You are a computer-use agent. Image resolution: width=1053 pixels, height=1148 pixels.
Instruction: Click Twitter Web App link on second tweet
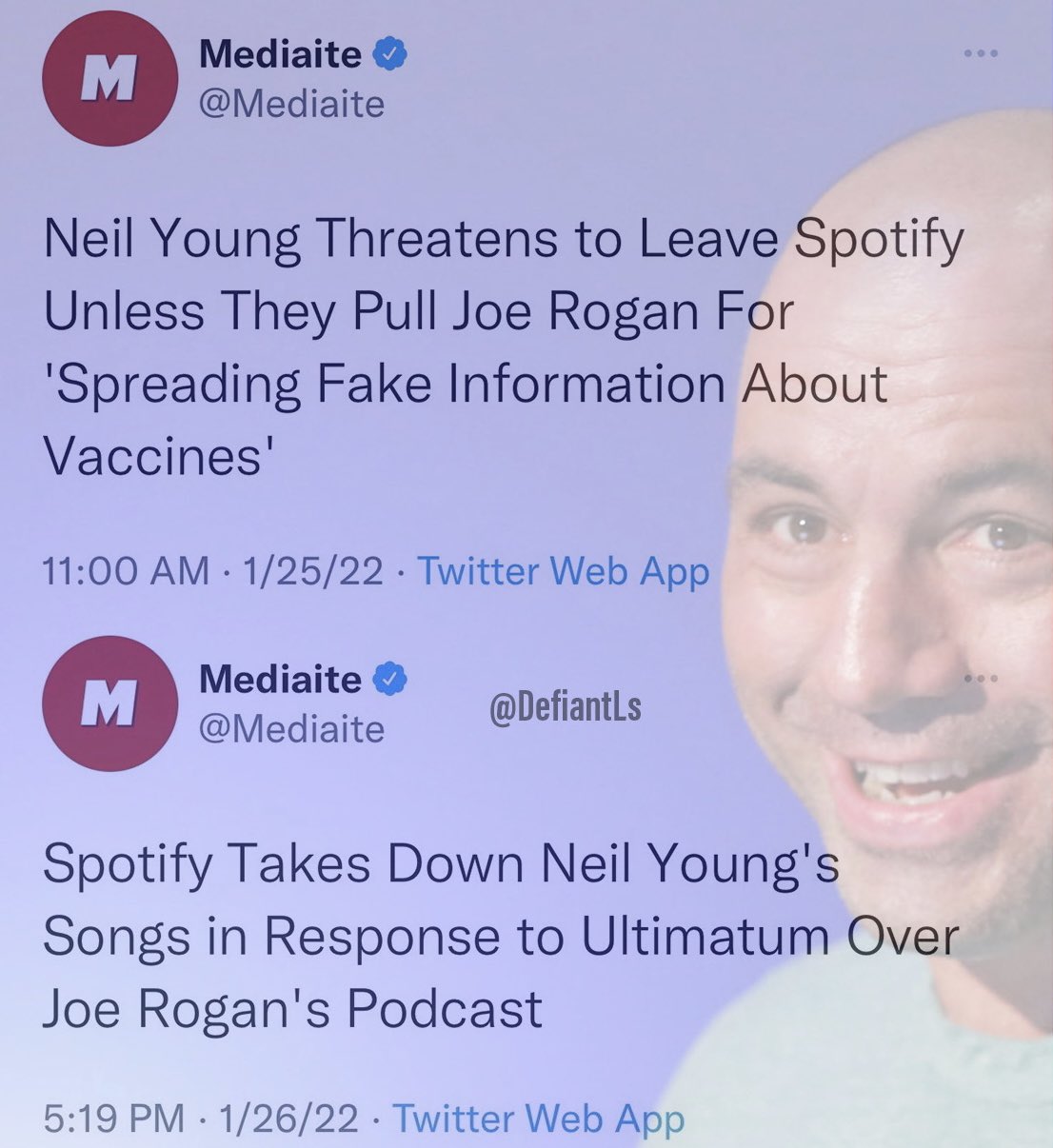click(x=539, y=1118)
